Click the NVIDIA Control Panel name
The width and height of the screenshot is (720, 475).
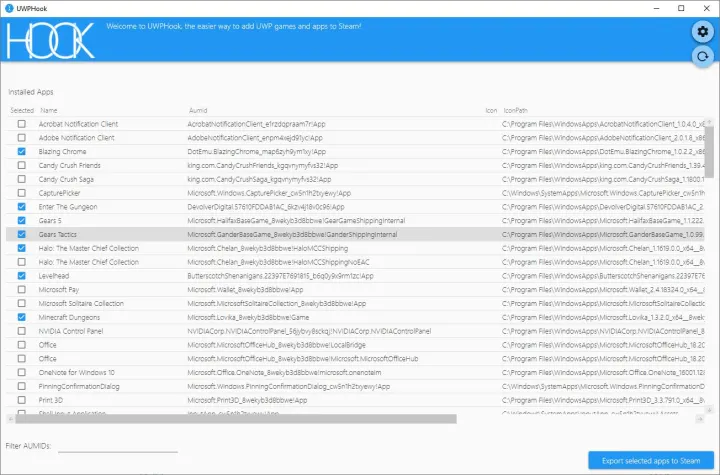tap(71, 331)
